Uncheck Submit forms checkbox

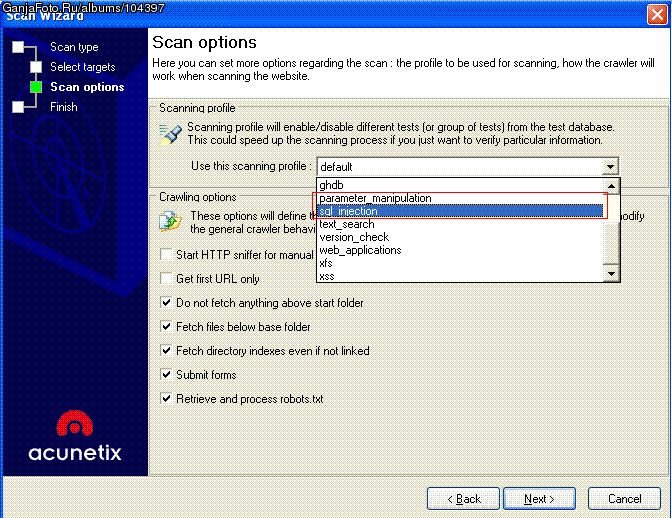click(x=167, y=375)
